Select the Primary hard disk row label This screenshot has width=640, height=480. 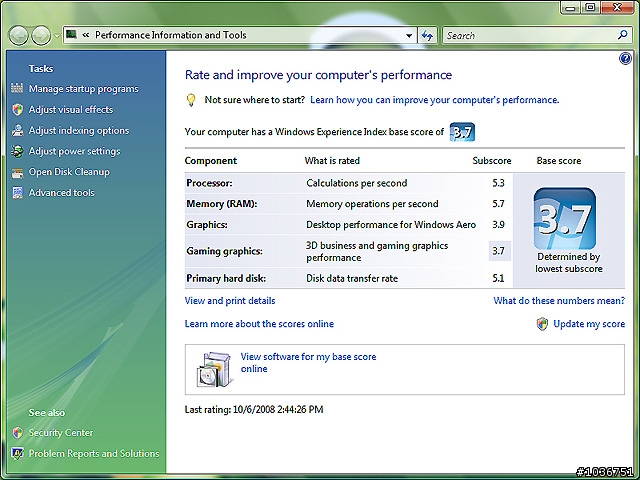pos(226,278)
